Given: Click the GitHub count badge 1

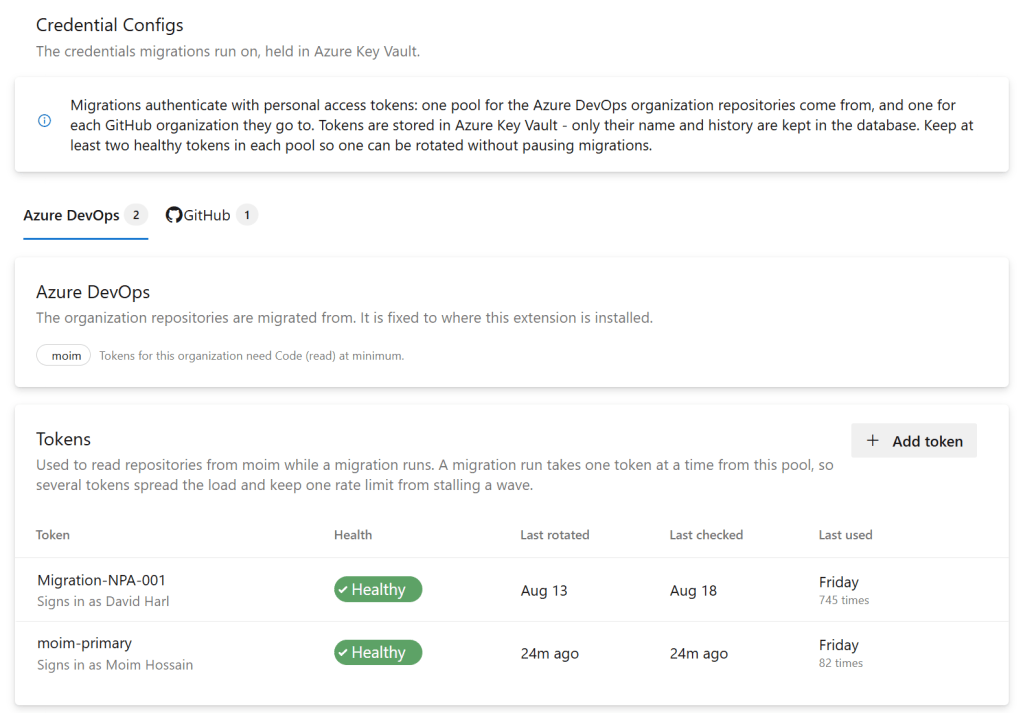Looking at the screenshot, I should pyautogui.click(x=247, y=215).
